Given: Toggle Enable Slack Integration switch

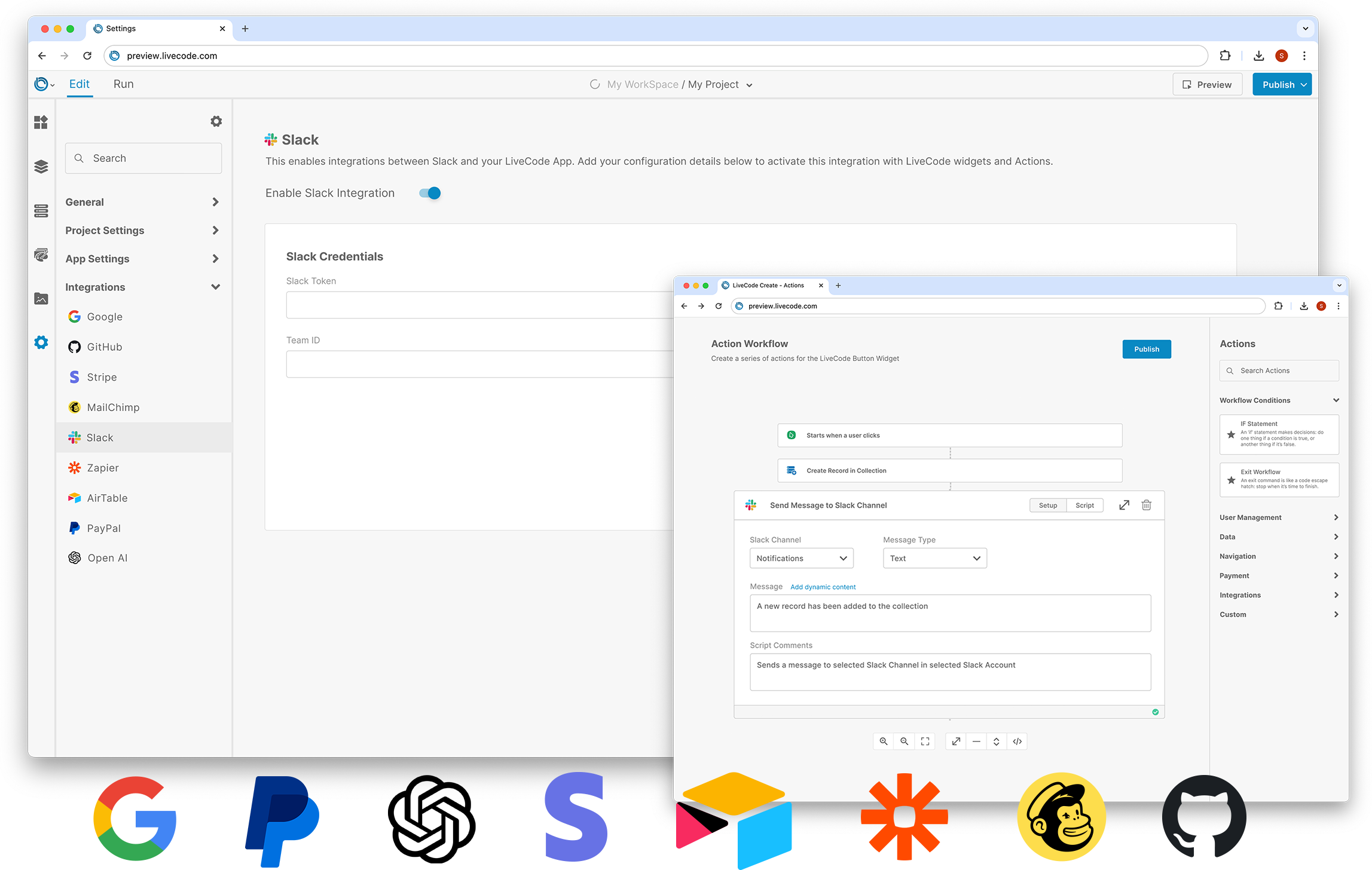Looking at the screenshot, I should point(430,193).
